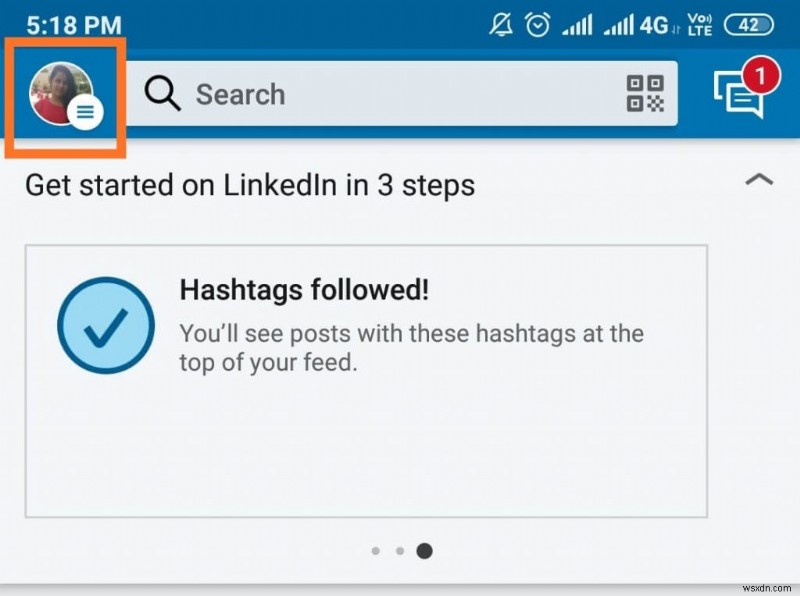Tap the mobile signal strength icon
The image size is (800, 596).
[x=577, y=24]
